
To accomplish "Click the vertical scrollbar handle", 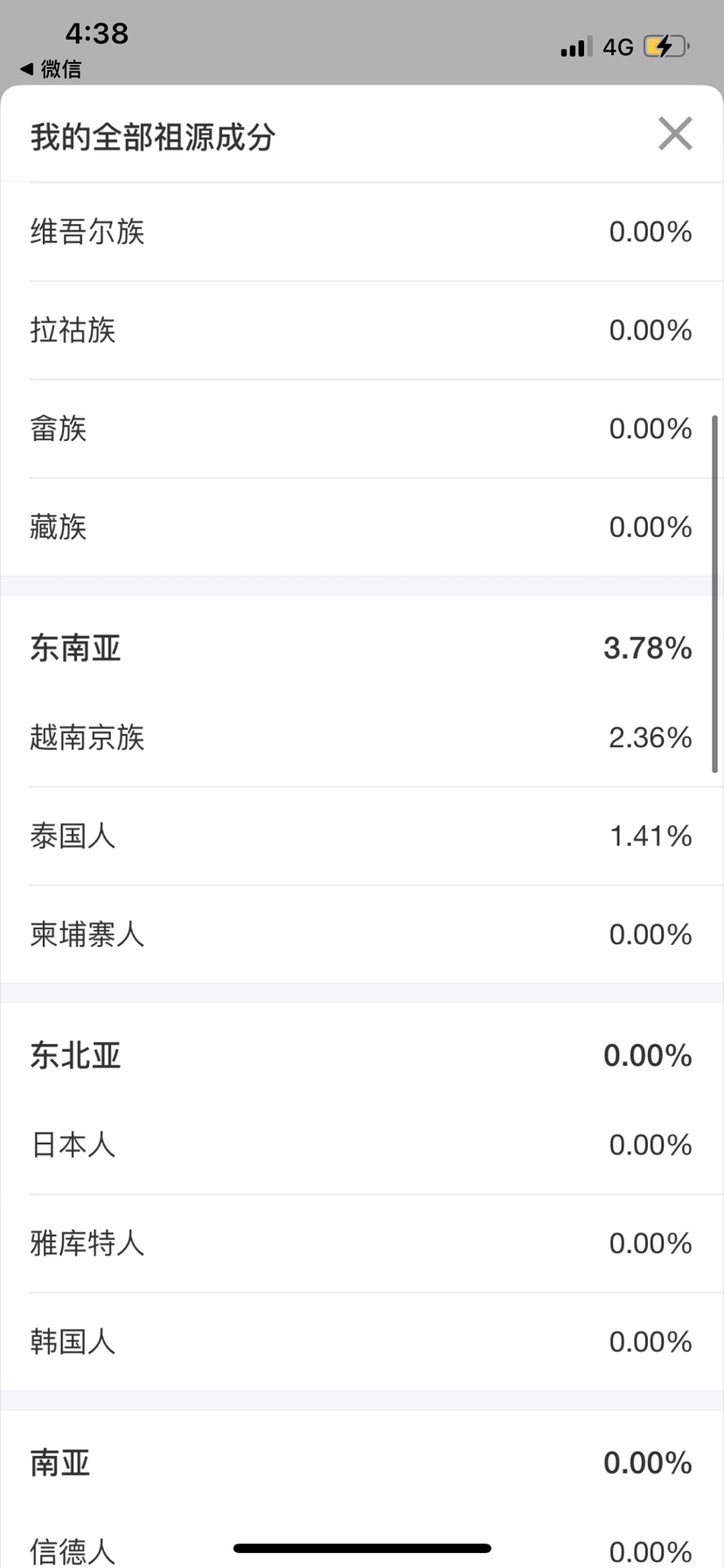I will [714, 593].
